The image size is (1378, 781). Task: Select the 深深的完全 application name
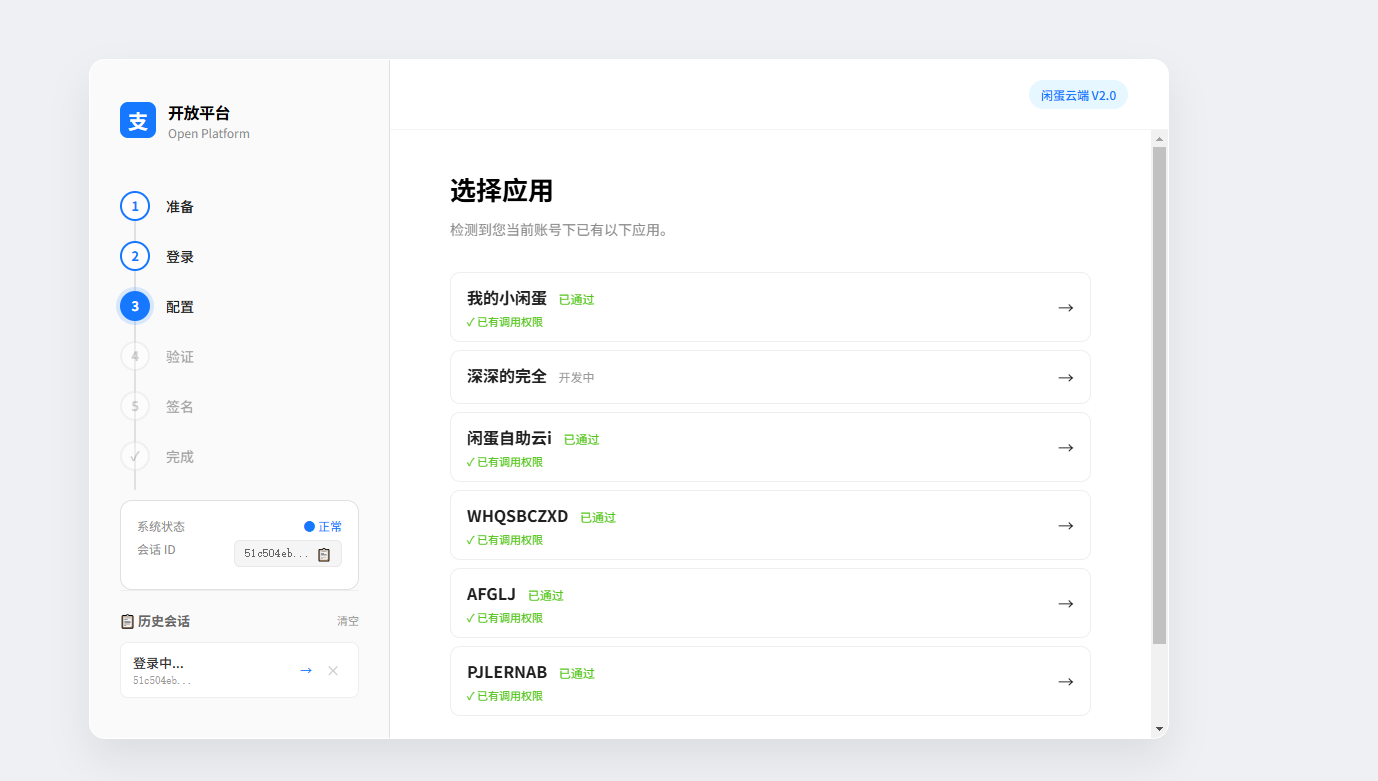(x=507, y=376)
